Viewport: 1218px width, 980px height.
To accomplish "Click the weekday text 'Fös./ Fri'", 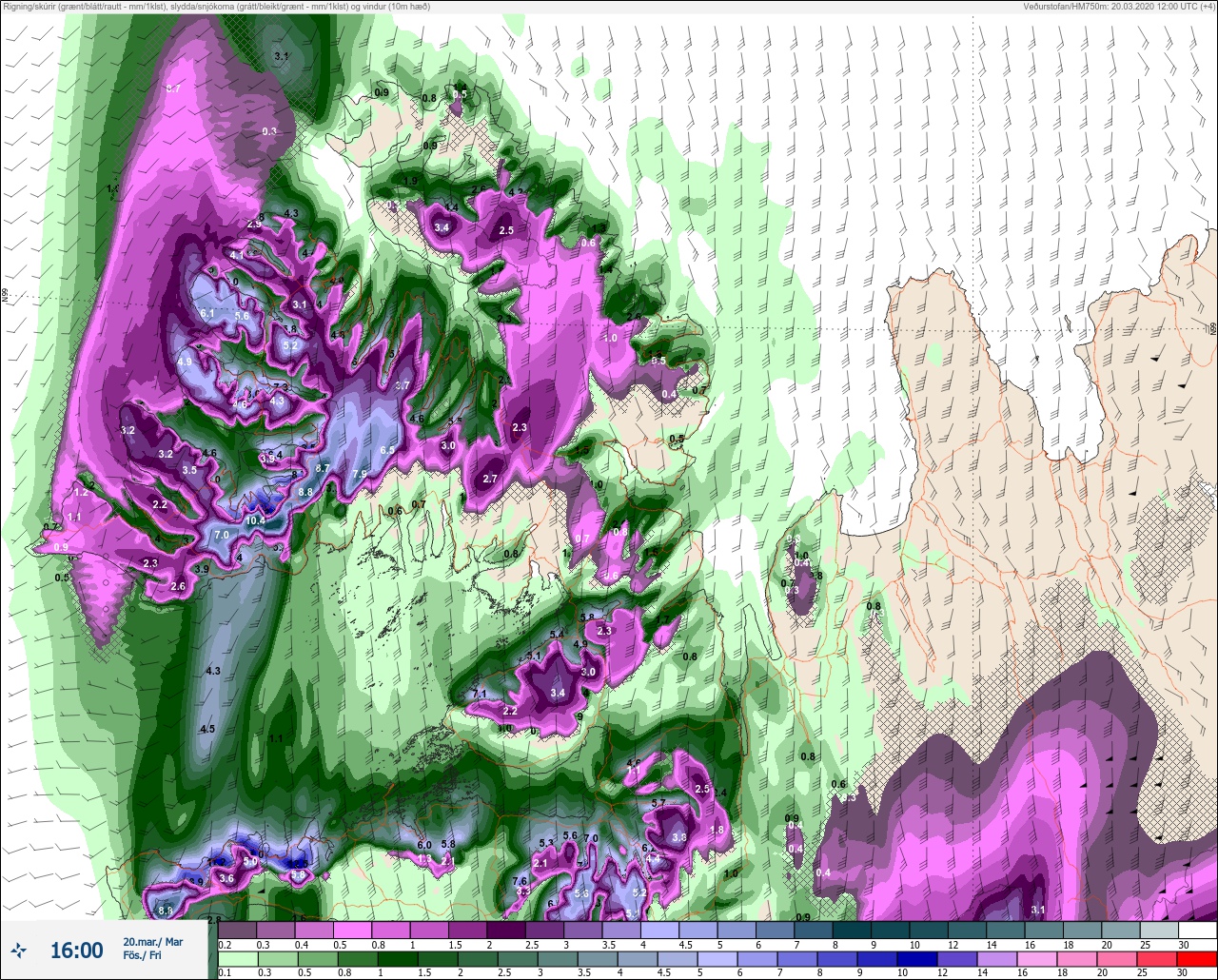I will [143, 955].
